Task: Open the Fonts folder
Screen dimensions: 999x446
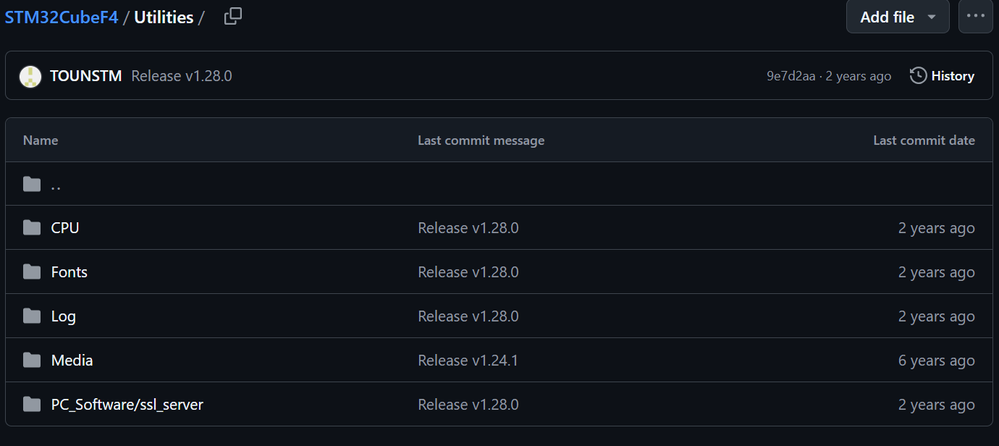Action: click(x=69, y=272)
